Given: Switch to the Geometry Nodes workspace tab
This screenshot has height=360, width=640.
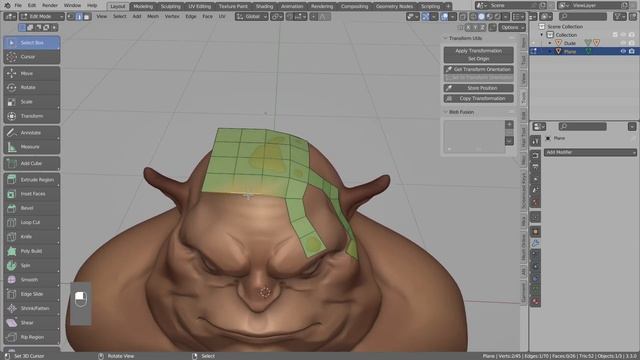Looking at the screenshot, I should [x=394, y=6].
